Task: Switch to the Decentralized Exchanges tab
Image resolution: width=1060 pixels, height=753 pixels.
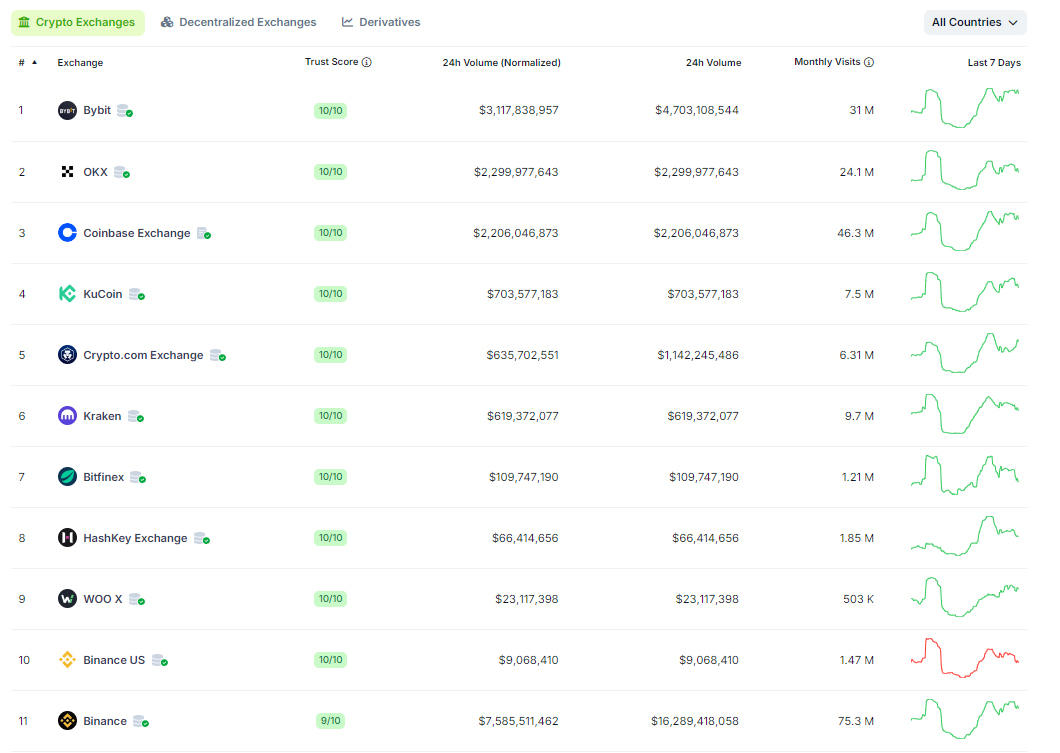Action: pos(238,22)
